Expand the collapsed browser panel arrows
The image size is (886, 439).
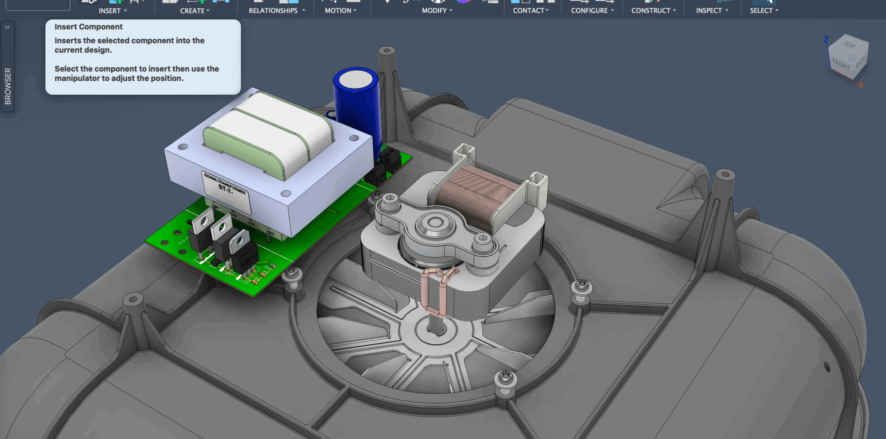point(8,28)
